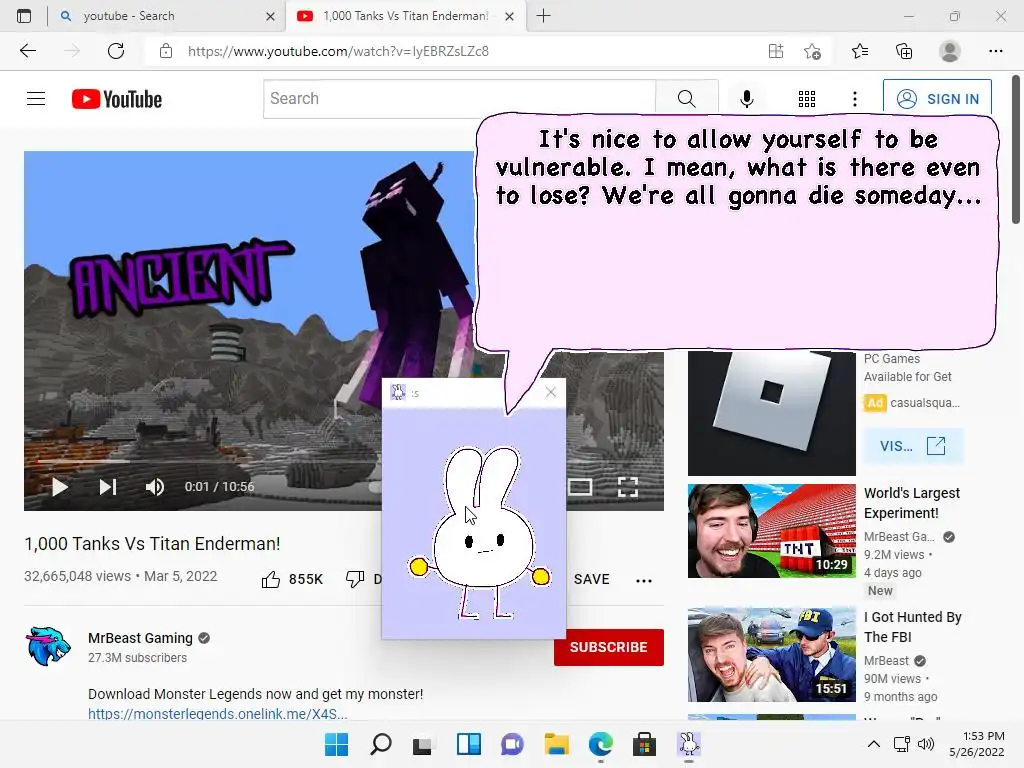Image resolution: width=1024 pixels, height=768 pixels.
Task: Save the video to a playlist
Action: pyautogui.click(x=591, y=579)
